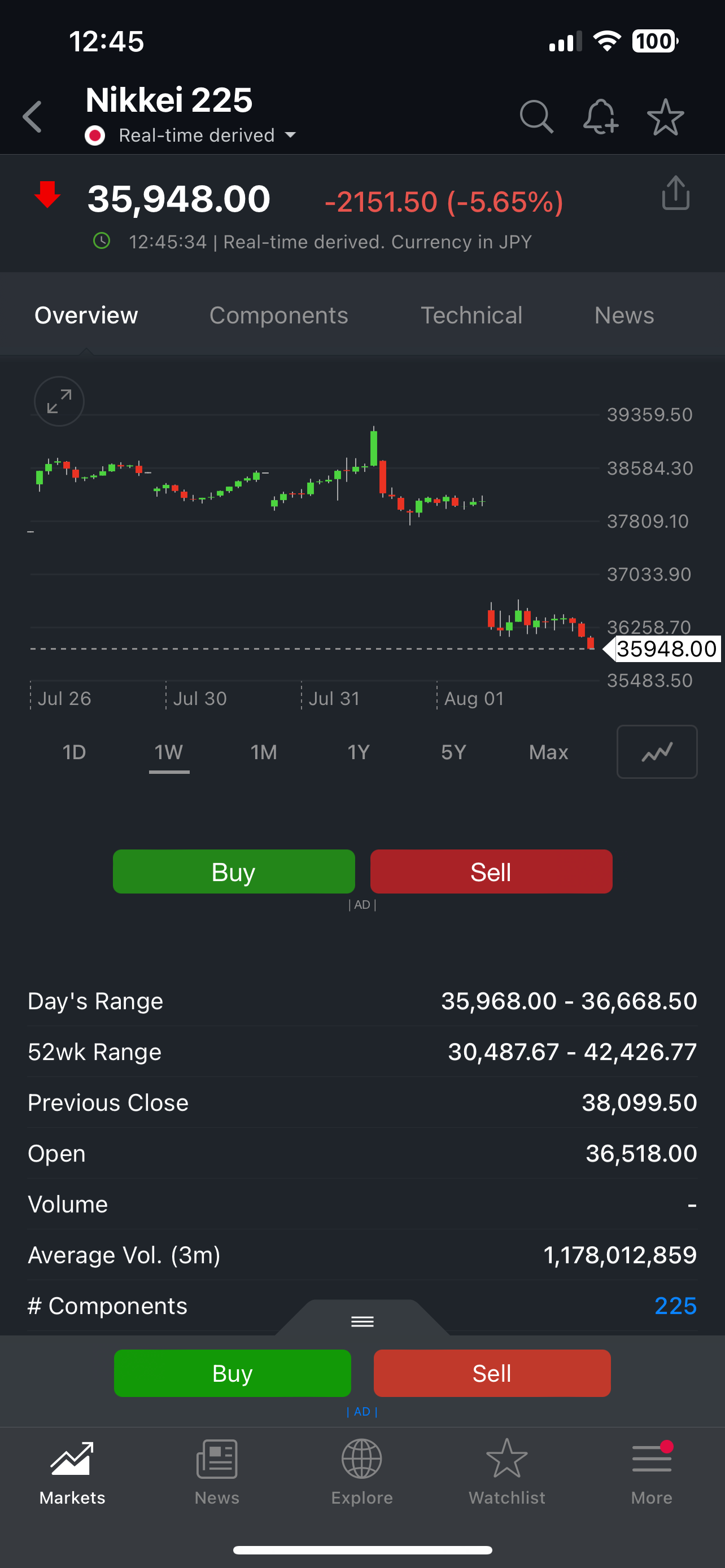
Task: Tap the bright green bottom Buy button
Action: 233,1373
